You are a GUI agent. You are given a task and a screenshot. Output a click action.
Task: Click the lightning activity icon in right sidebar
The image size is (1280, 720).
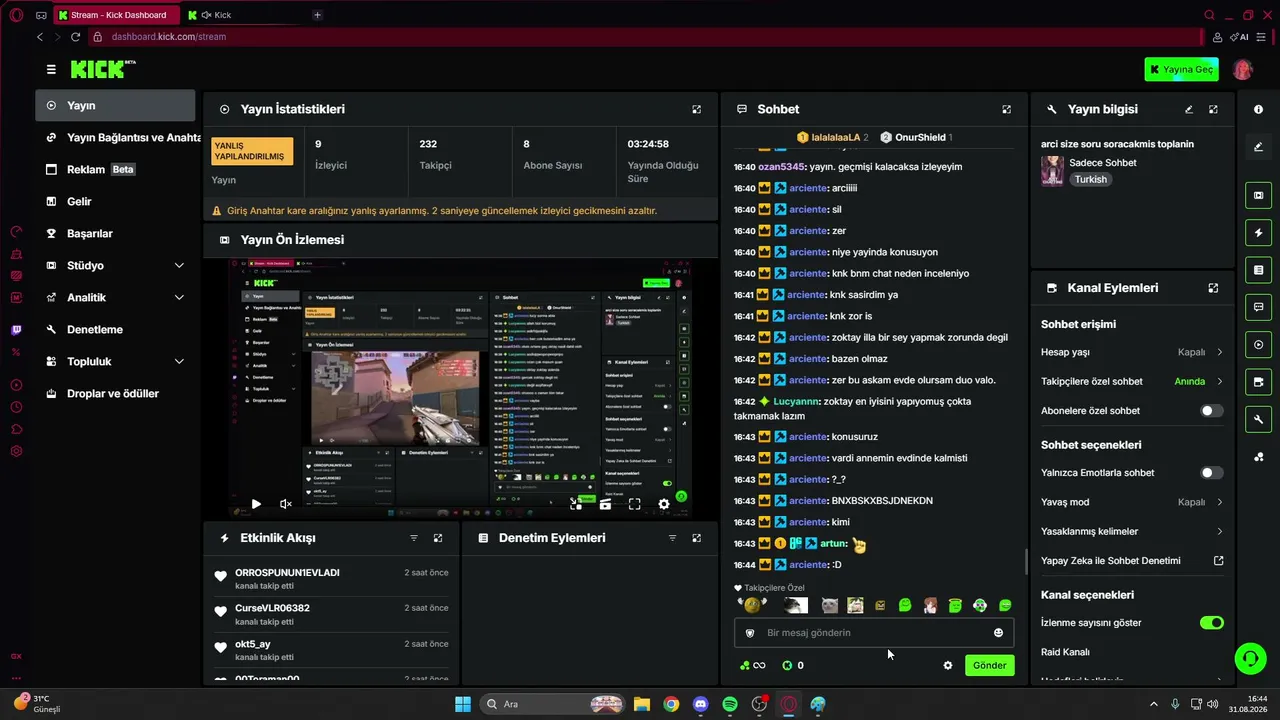point(1258,233)
